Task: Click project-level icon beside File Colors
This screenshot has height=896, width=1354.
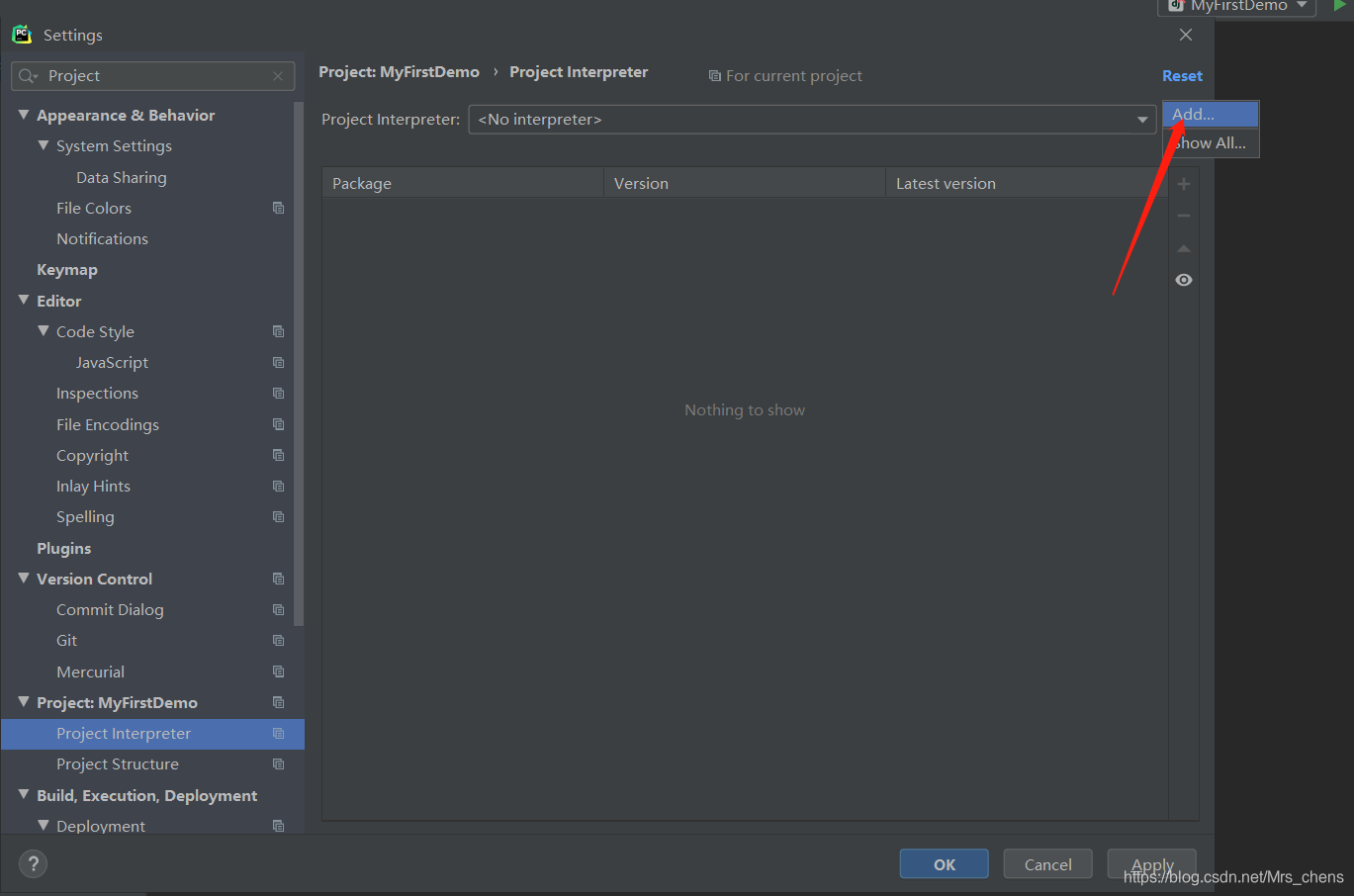Action: point(278,208)
